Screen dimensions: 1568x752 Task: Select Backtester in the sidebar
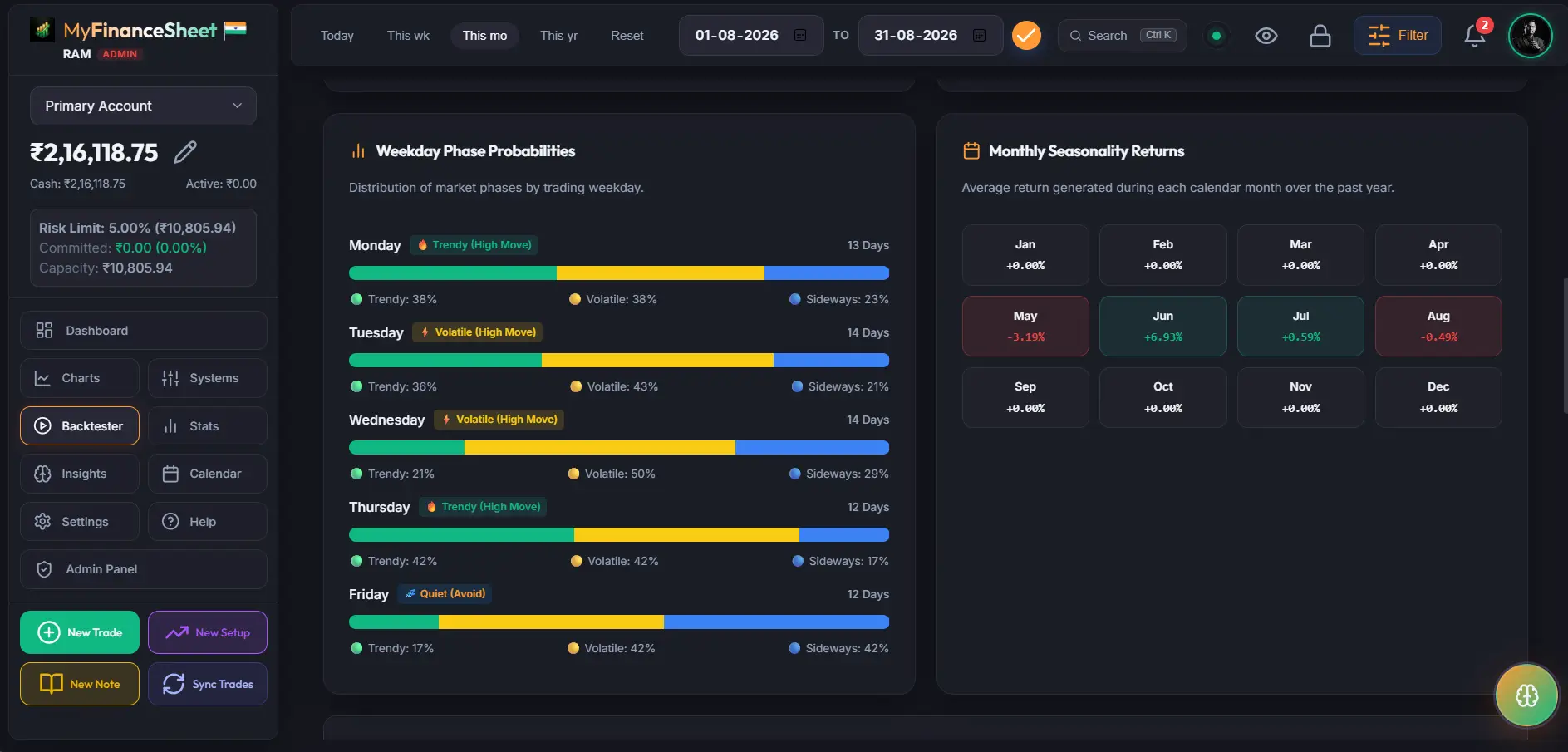(80, 426)
